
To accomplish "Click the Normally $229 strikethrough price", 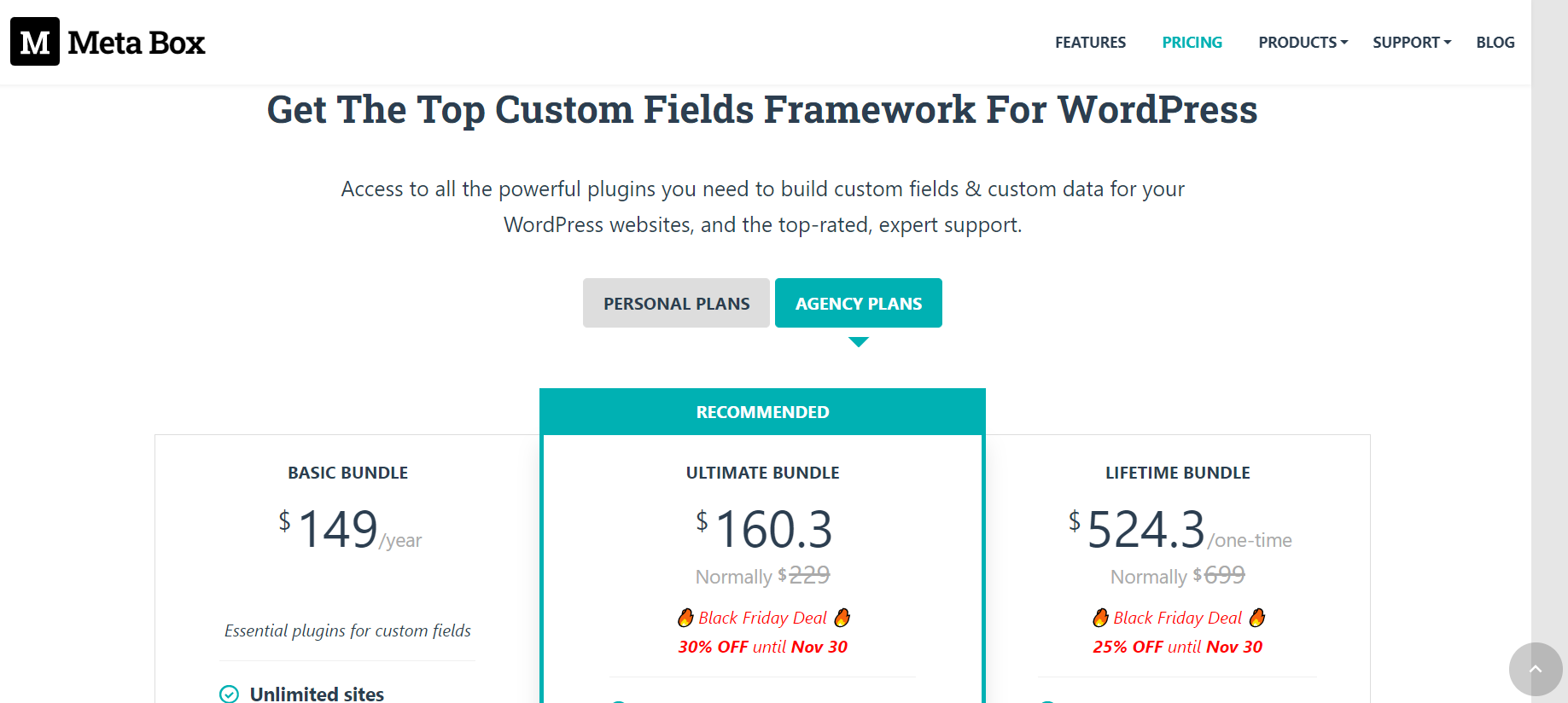I will (x=762, y=576).
